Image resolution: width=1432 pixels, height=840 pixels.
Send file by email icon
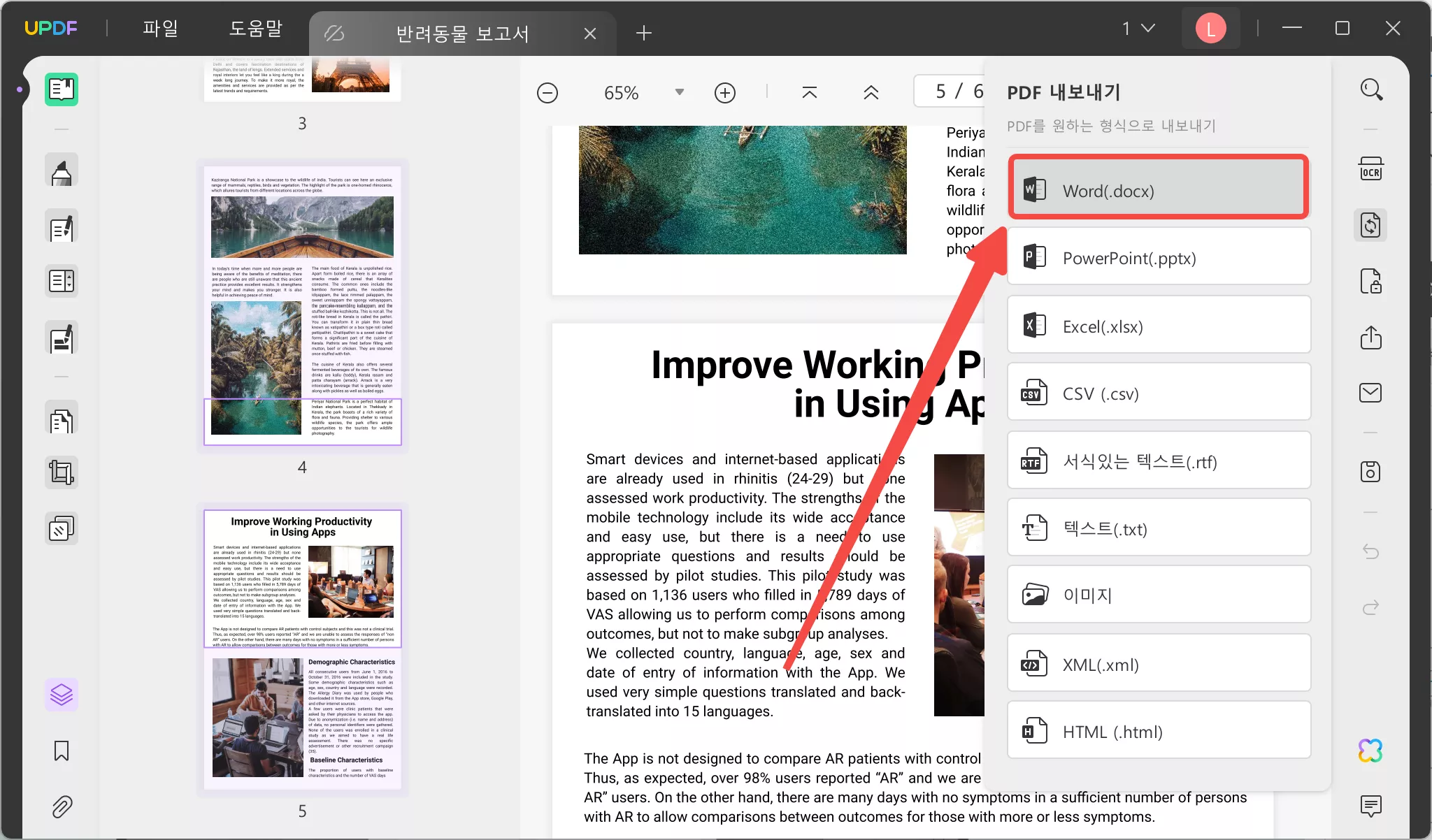click(x=1370, y=393)
